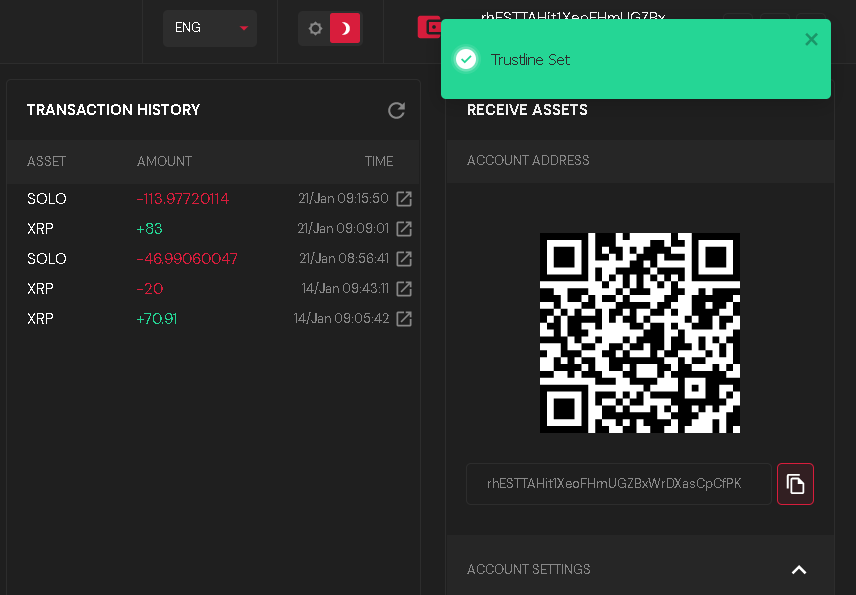Click SOLO asset in the 08:56:41 row
The height and width of the screenshot is (595, 856).
point(46,259)
